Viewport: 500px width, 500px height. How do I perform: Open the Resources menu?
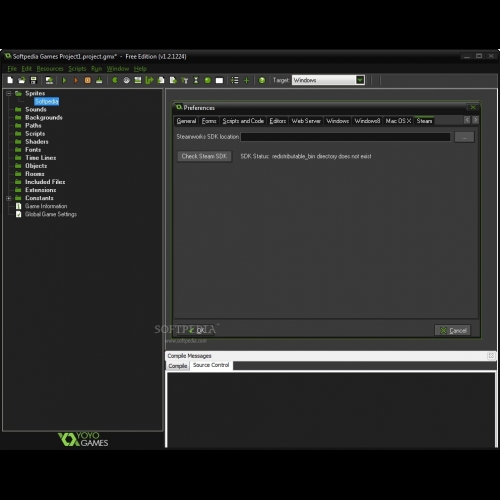[x=50, y=69]
